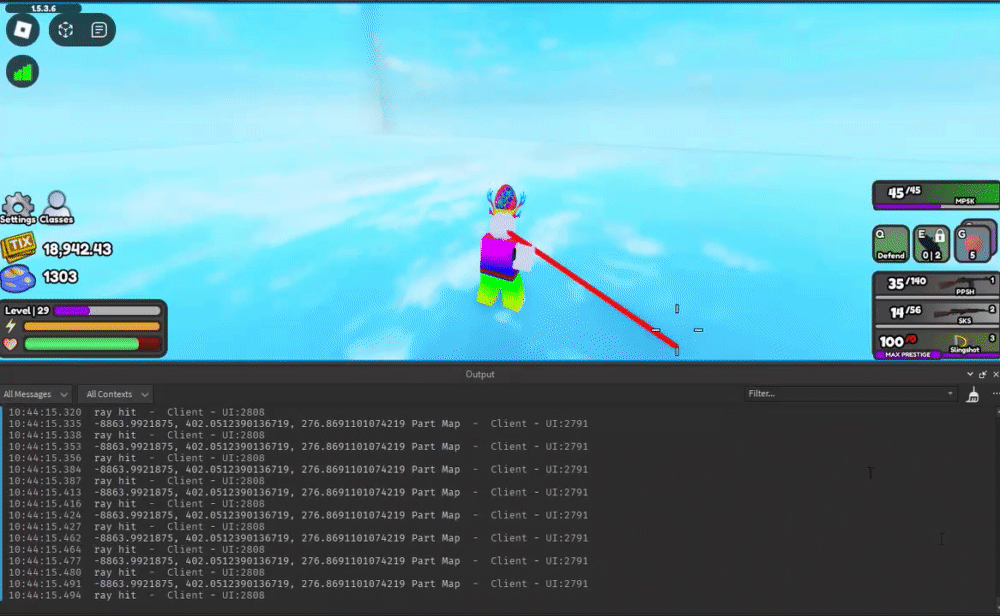Screen dimensions: 1000x616
Task: Clear the Output log with broom icon
Action: click(x=973, y=395)
